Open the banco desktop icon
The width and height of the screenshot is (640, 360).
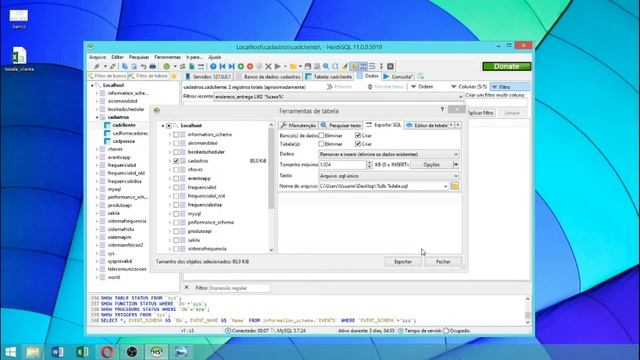click(x=19, y=19)
